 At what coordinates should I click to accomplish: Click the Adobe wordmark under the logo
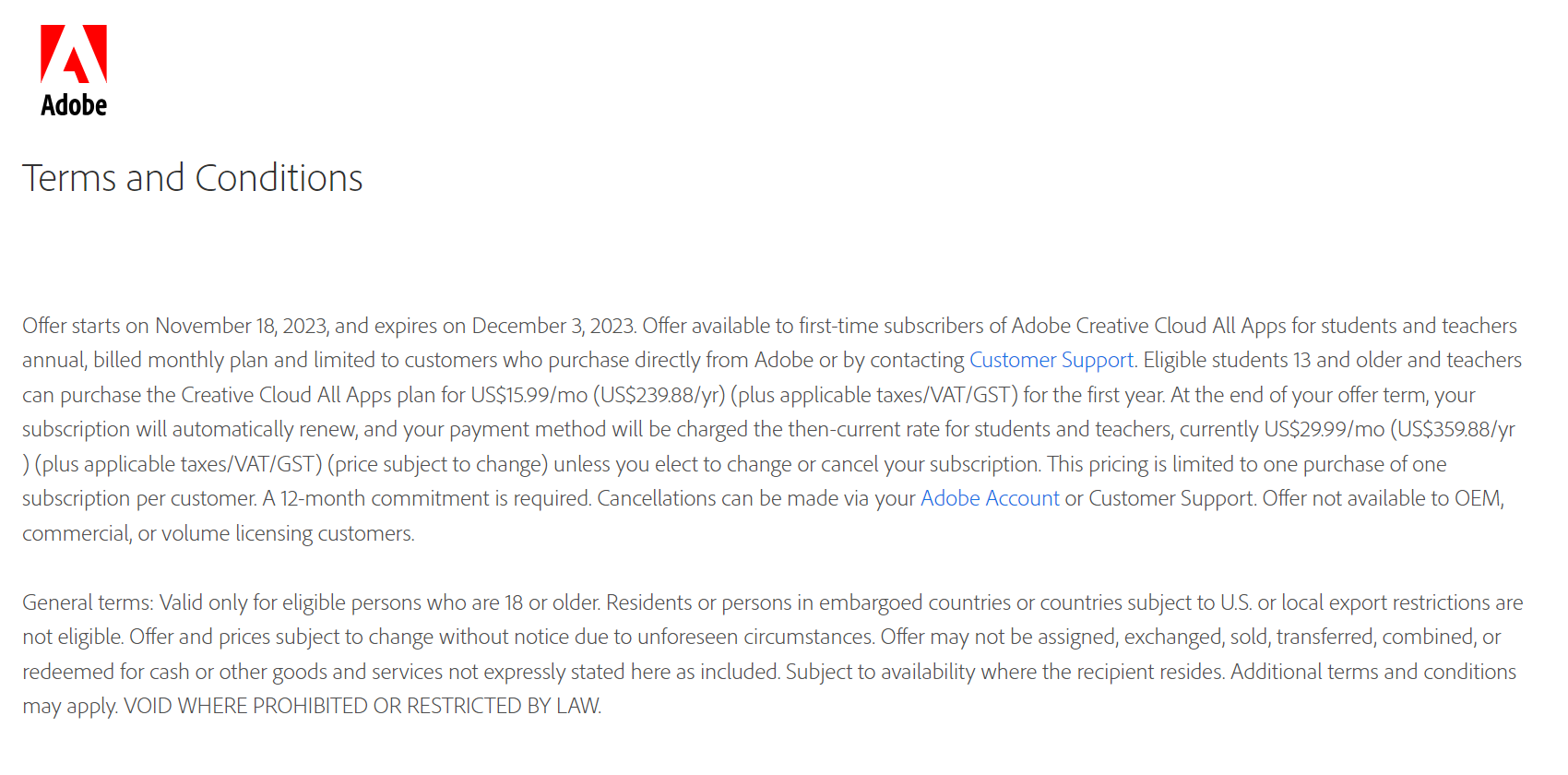74,105
